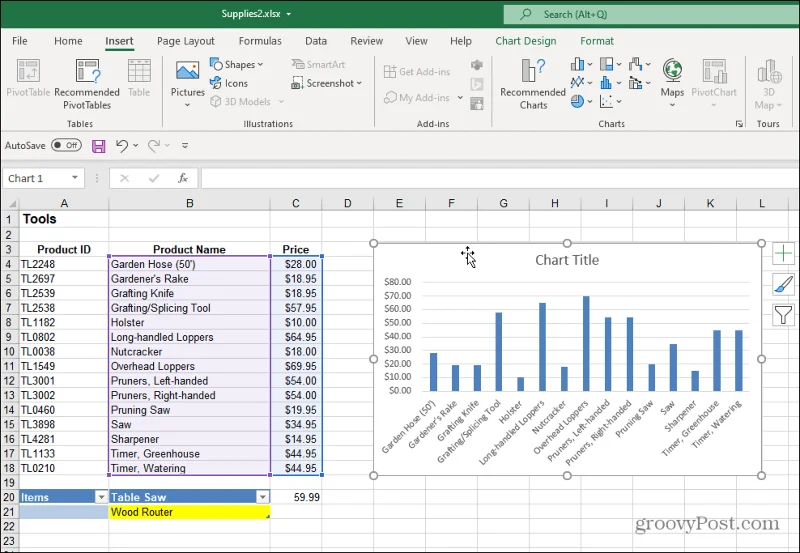Insert Waterfall or Stock chart

(x=639, y=64)
